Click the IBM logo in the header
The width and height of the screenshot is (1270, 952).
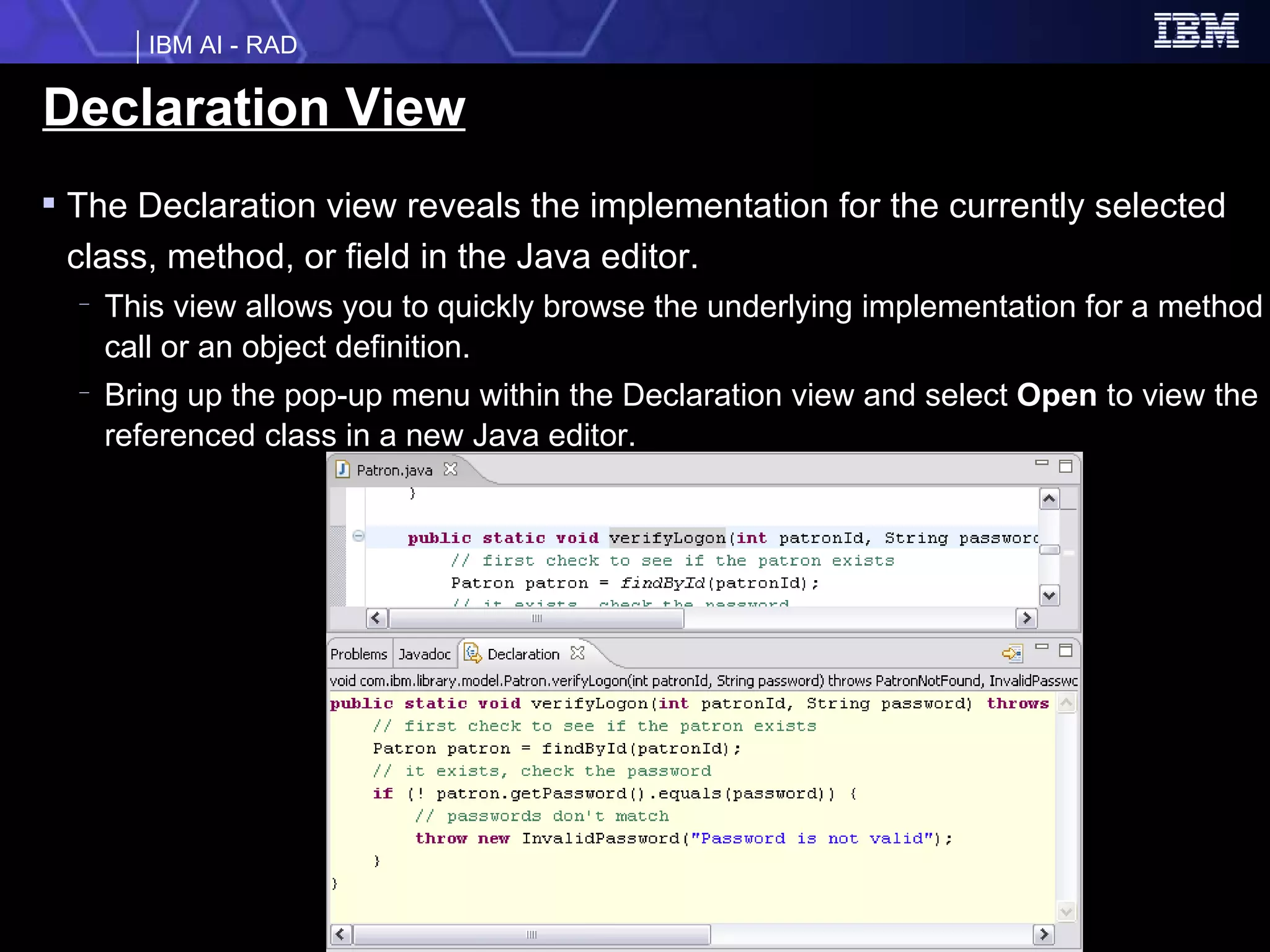[x=1196, y=30]
